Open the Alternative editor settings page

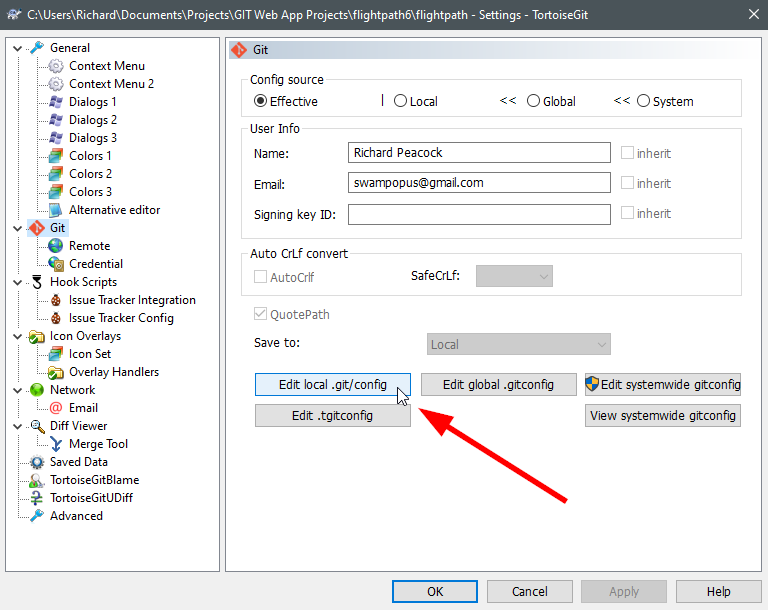115,210
